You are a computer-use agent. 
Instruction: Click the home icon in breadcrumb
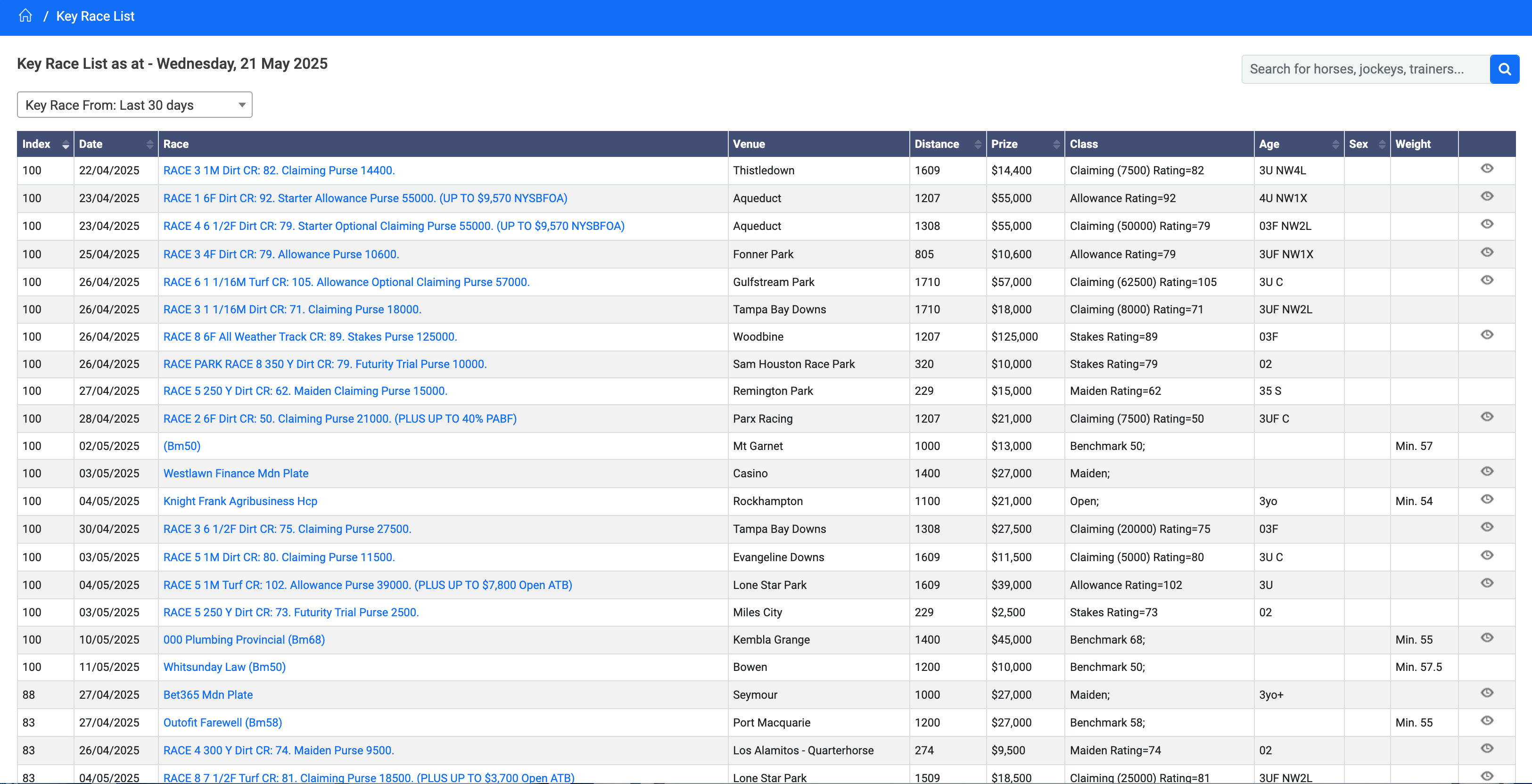(x=25, y=16)
